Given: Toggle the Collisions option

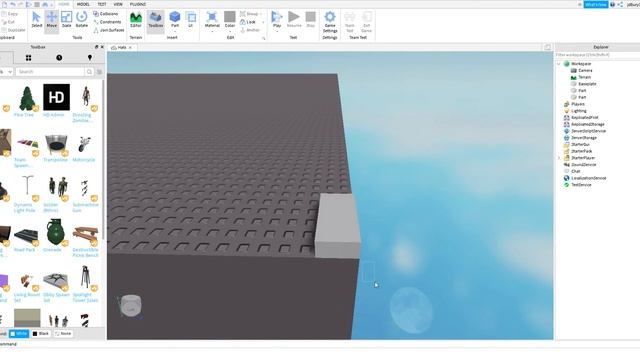Looking at the screenshot, I should coord(106,14).
